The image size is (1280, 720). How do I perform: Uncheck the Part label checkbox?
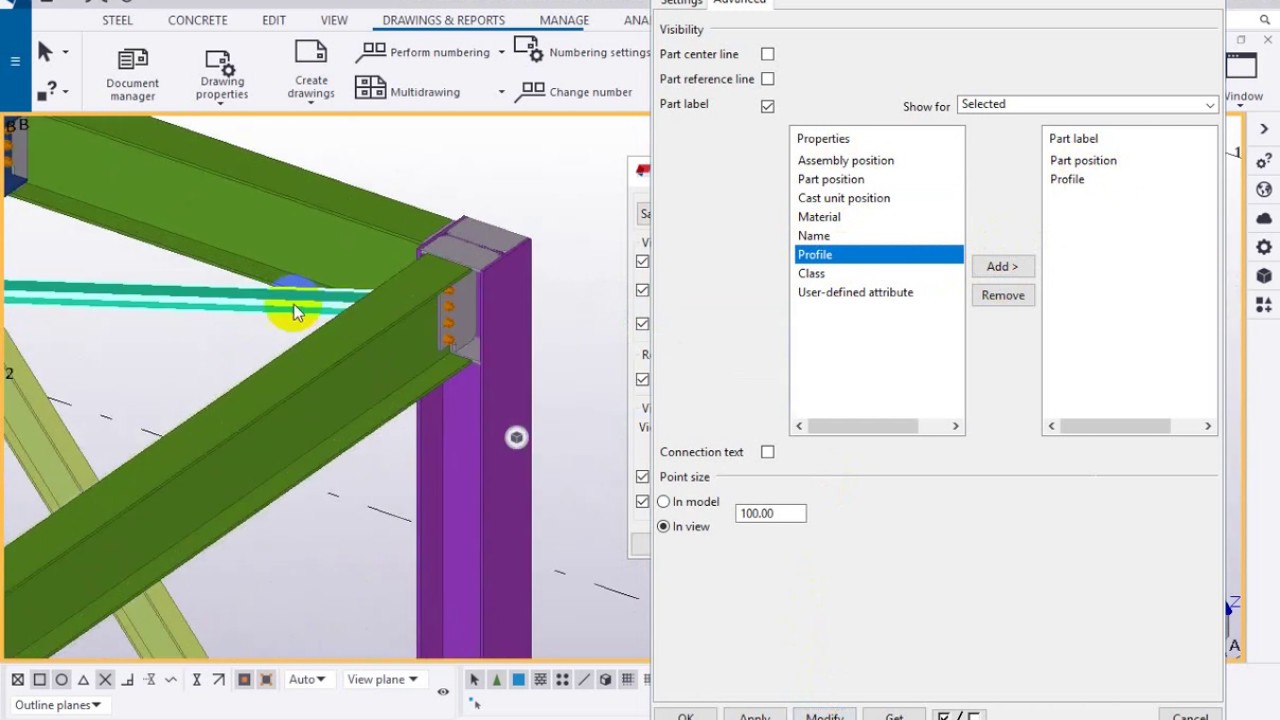point(767,106)
